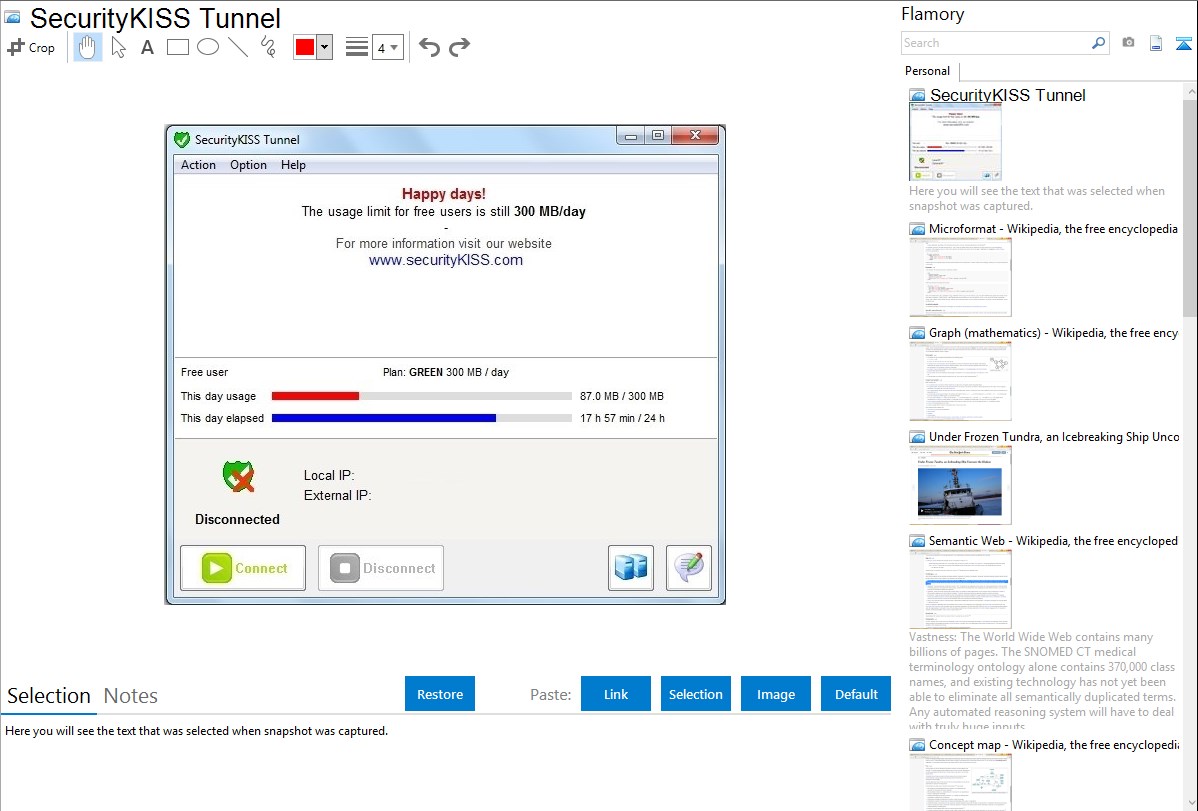Close the SecurityKISS Tunnel window
This screenshot has width=1198, height=811.
click(x=695, y=135)
